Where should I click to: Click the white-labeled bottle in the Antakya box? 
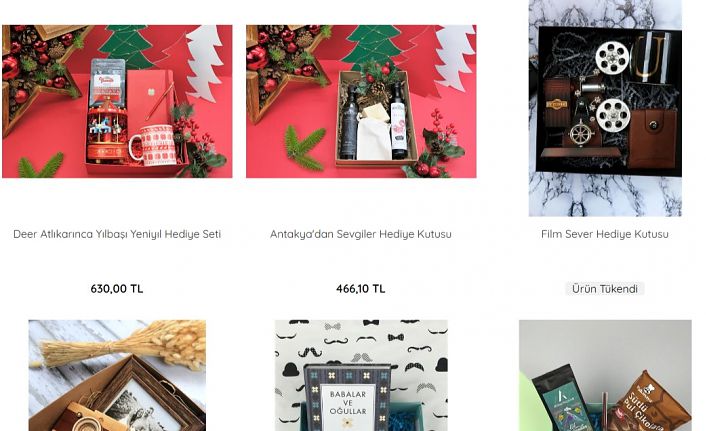click(399, 122)
